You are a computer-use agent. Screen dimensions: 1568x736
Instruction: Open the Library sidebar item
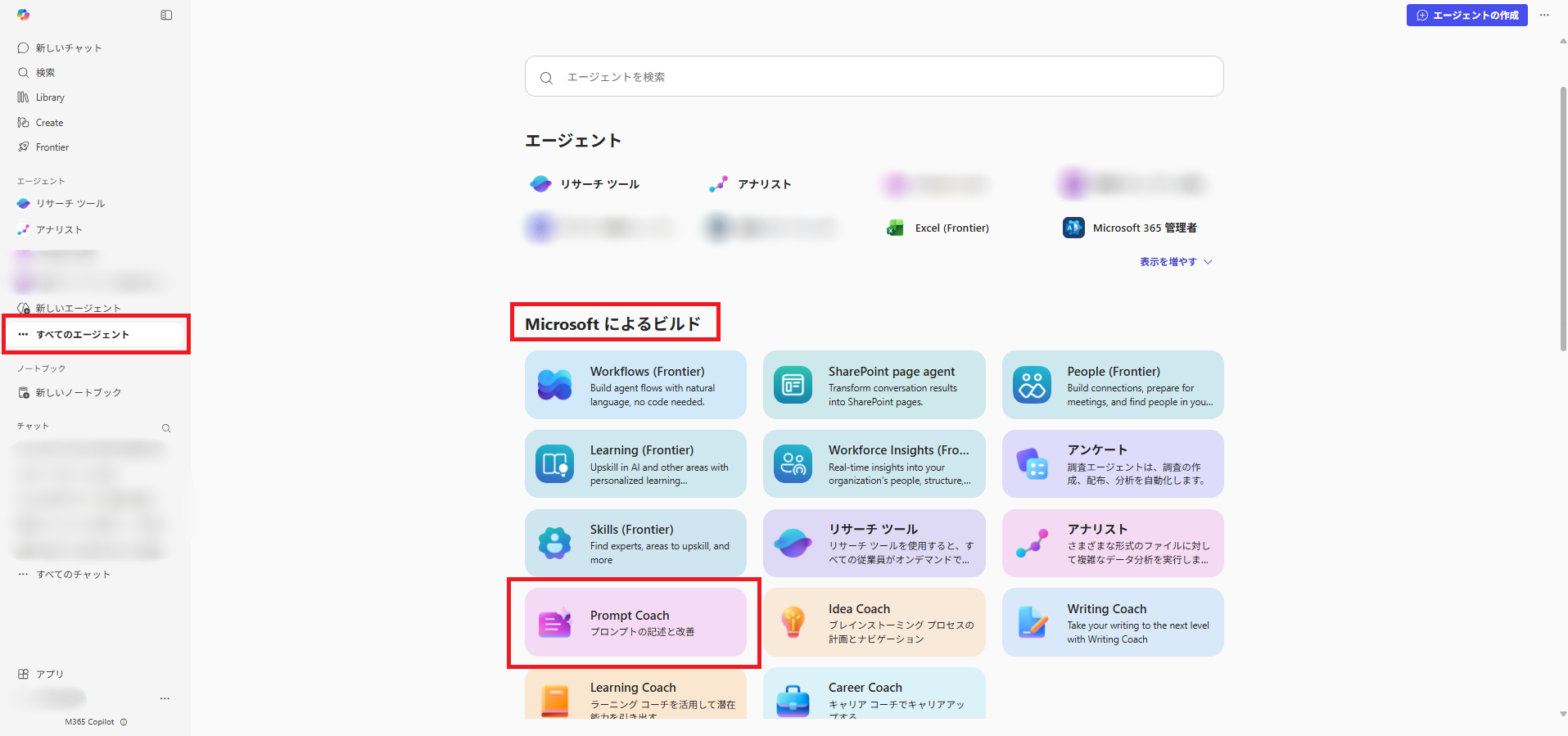click(x=41, y=97)
